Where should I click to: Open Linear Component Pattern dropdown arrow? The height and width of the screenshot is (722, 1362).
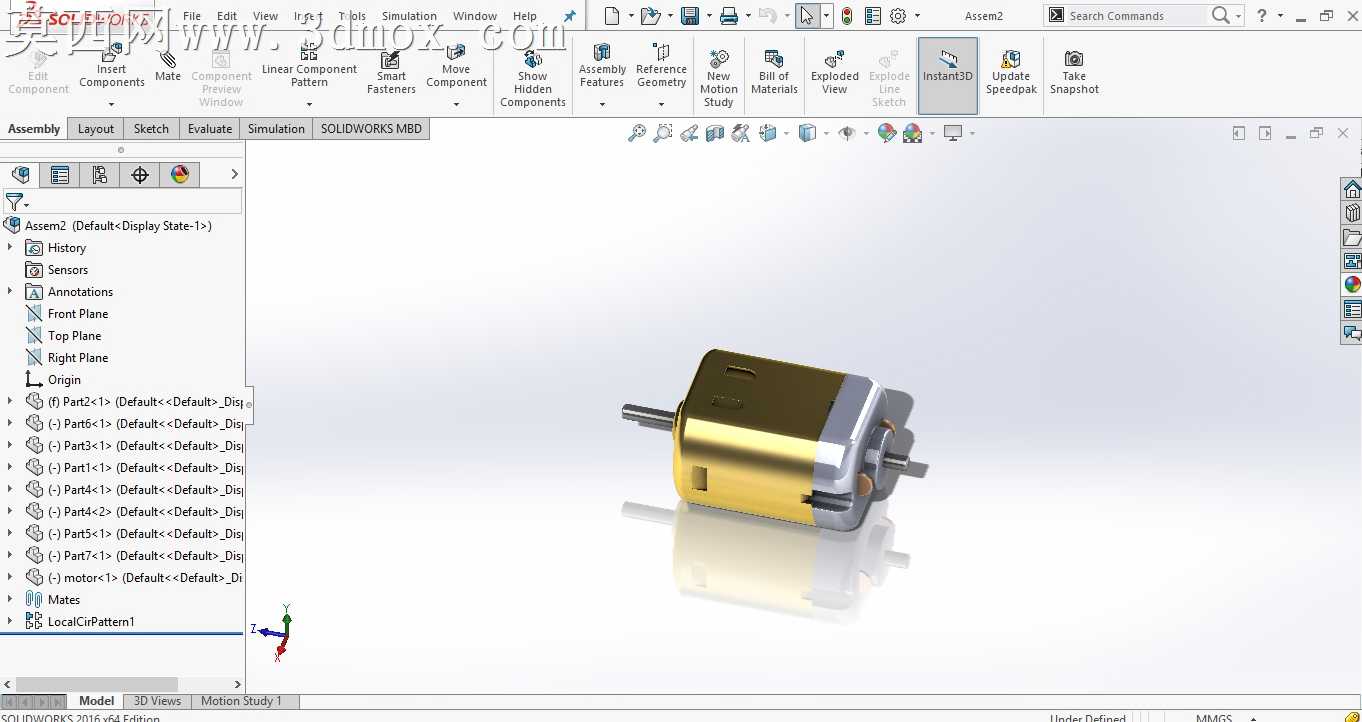(x=309, y=104)
